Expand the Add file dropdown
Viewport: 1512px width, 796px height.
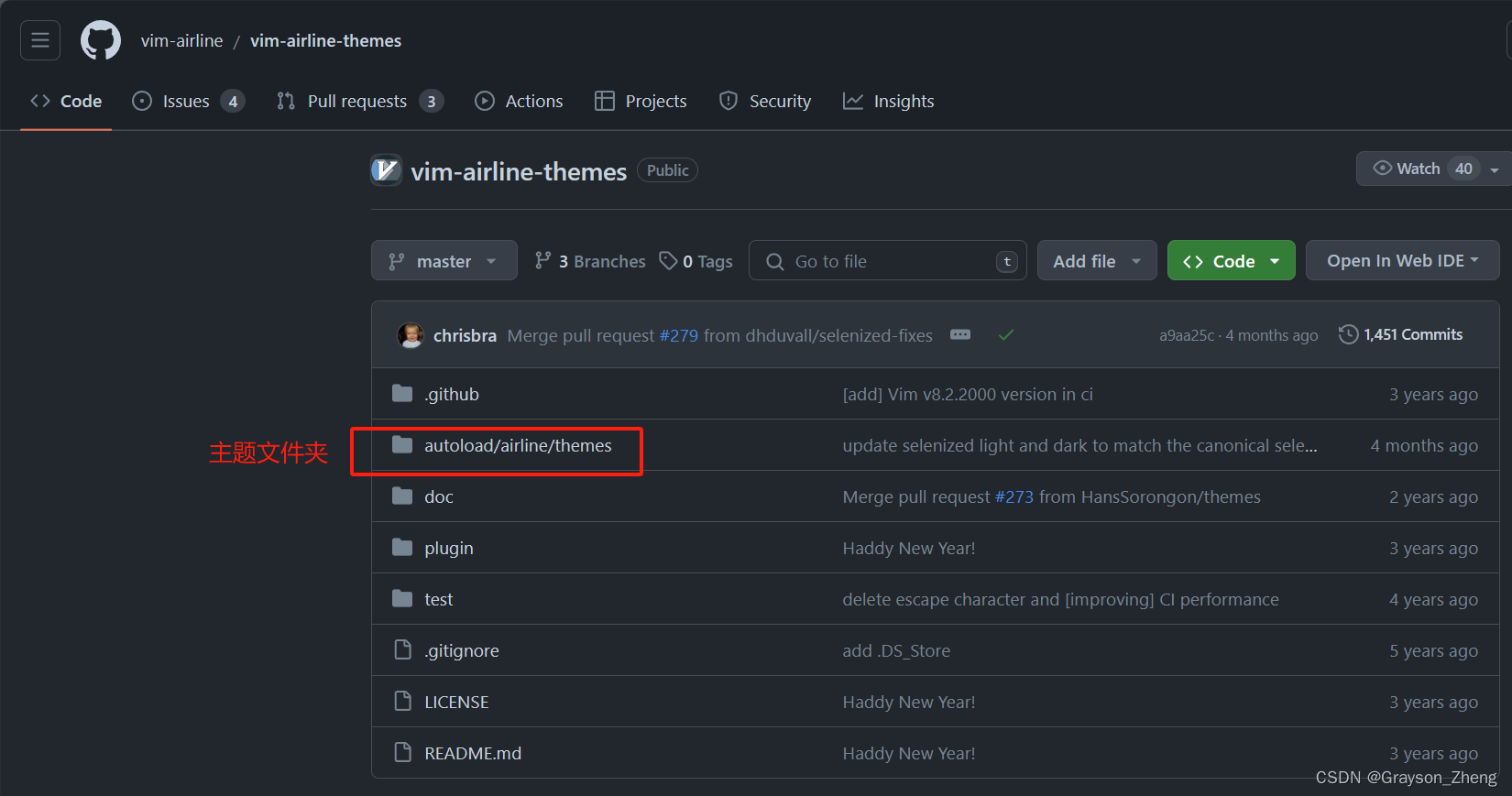click(x=1097, y=261)
